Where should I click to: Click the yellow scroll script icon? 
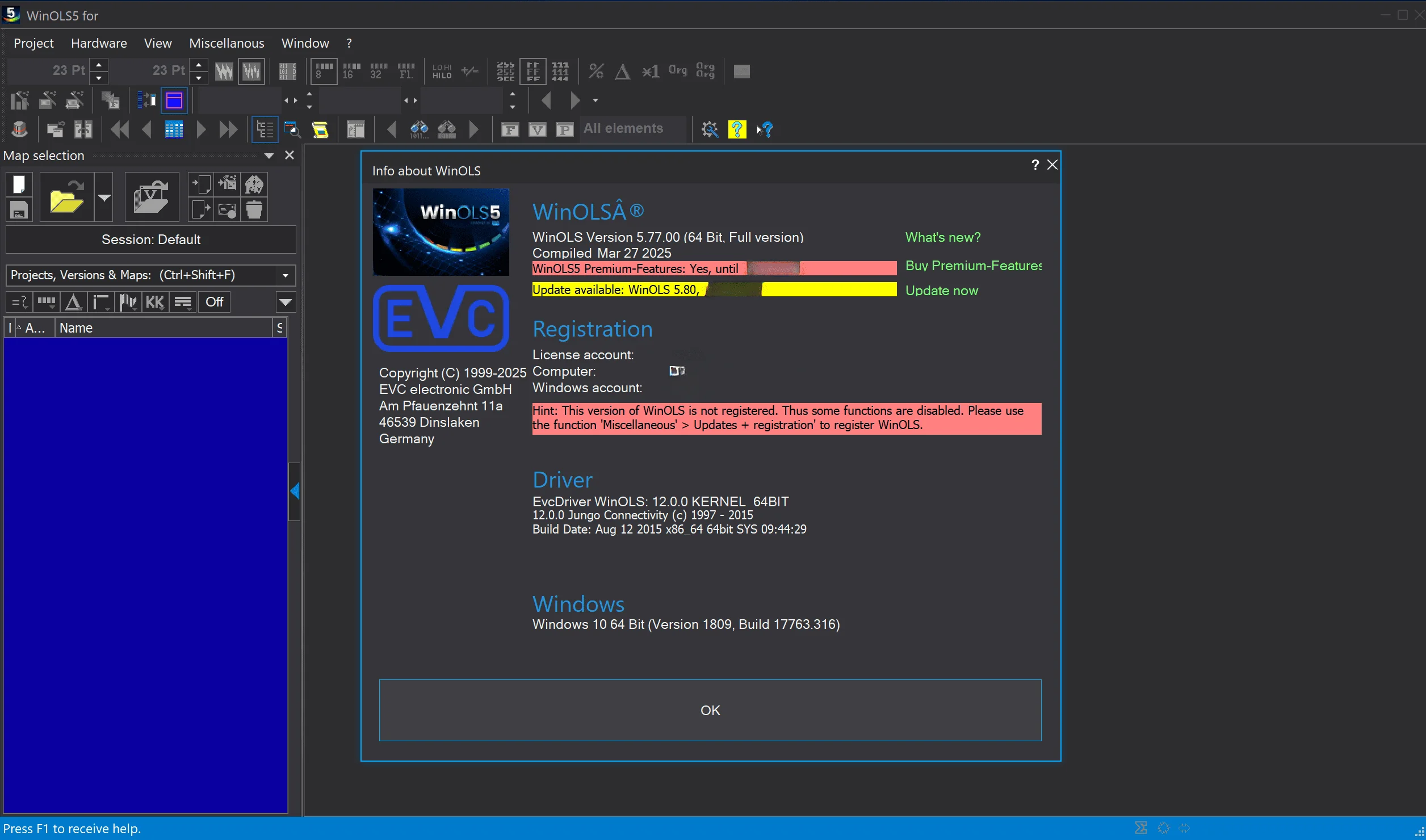click(x=321, y=130)
